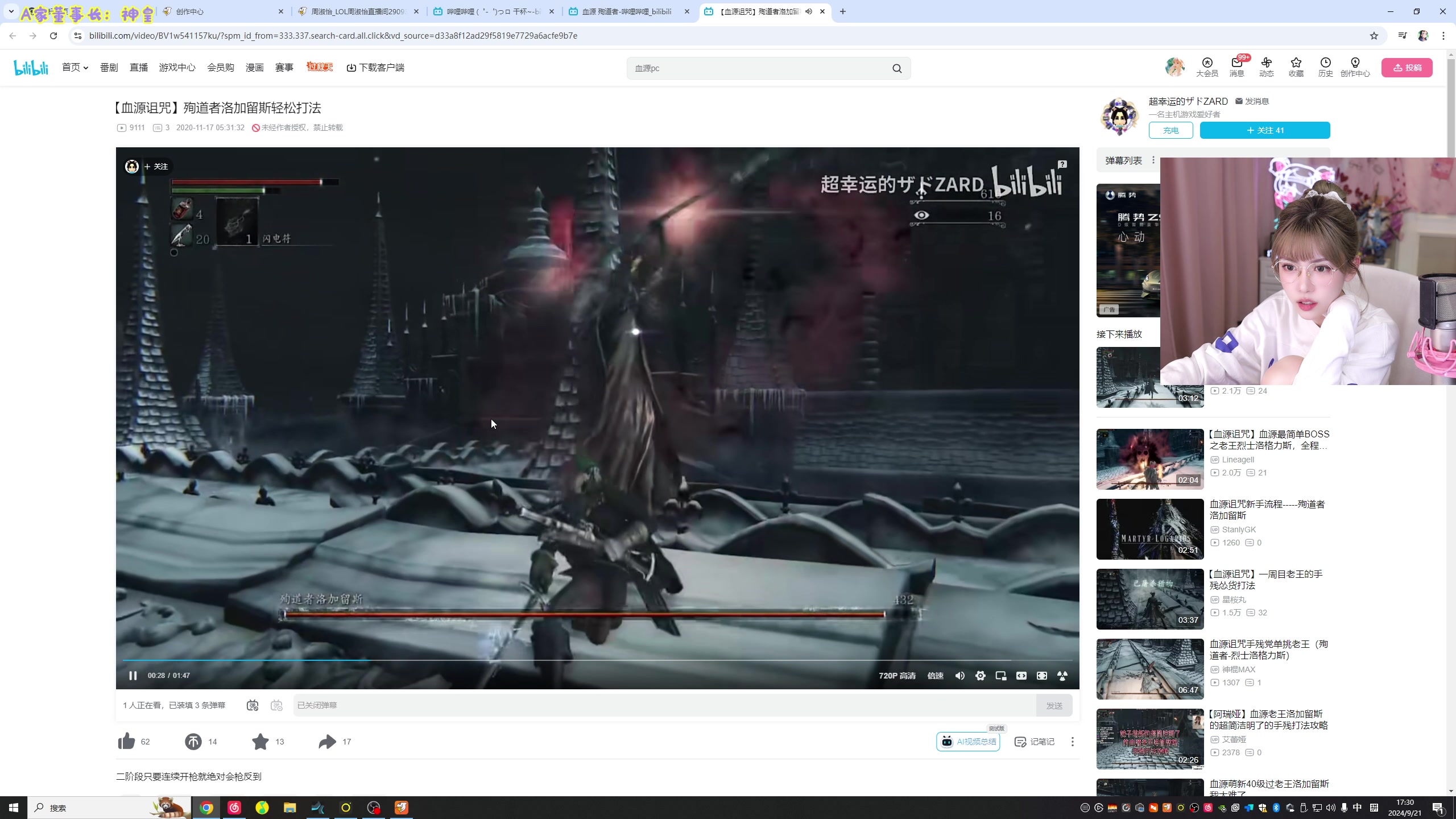Open 消息 messages icon

(1236, 67)
